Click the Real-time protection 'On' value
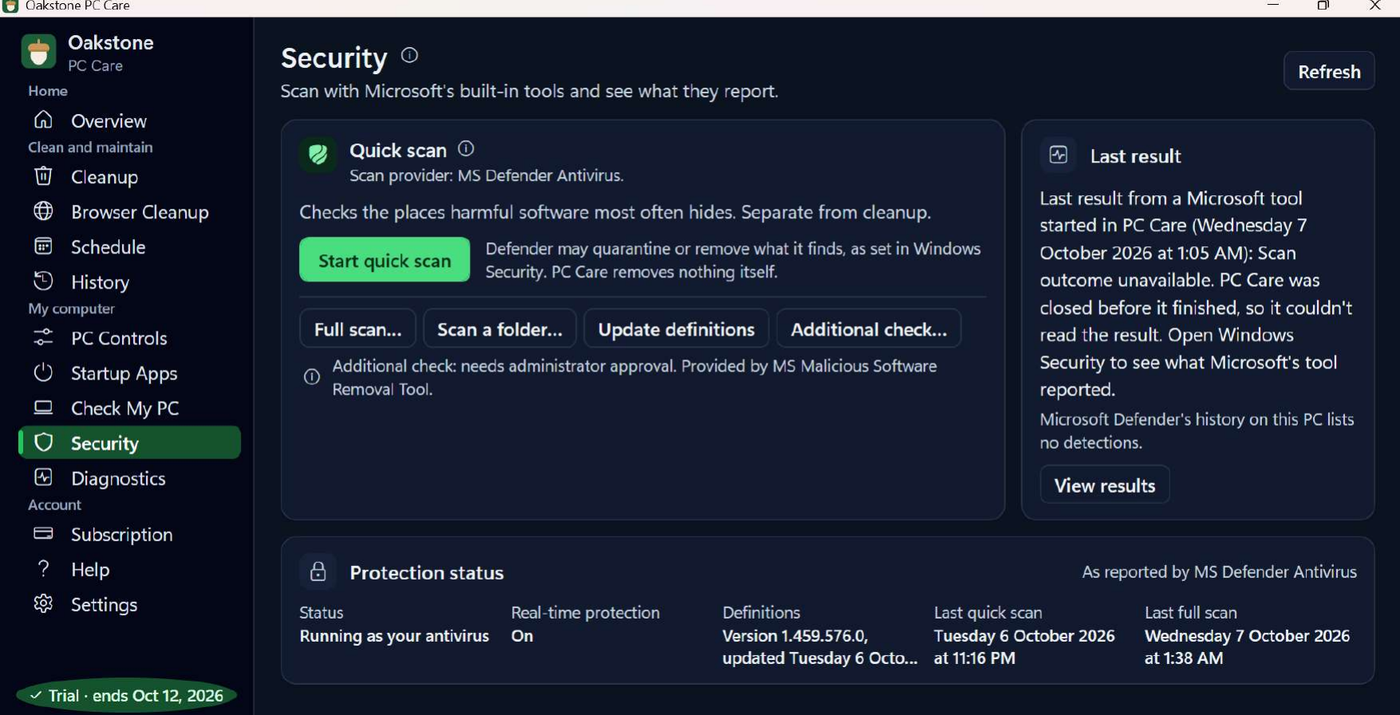Viewport: 1400px width, 715px height. coord(522,636)
